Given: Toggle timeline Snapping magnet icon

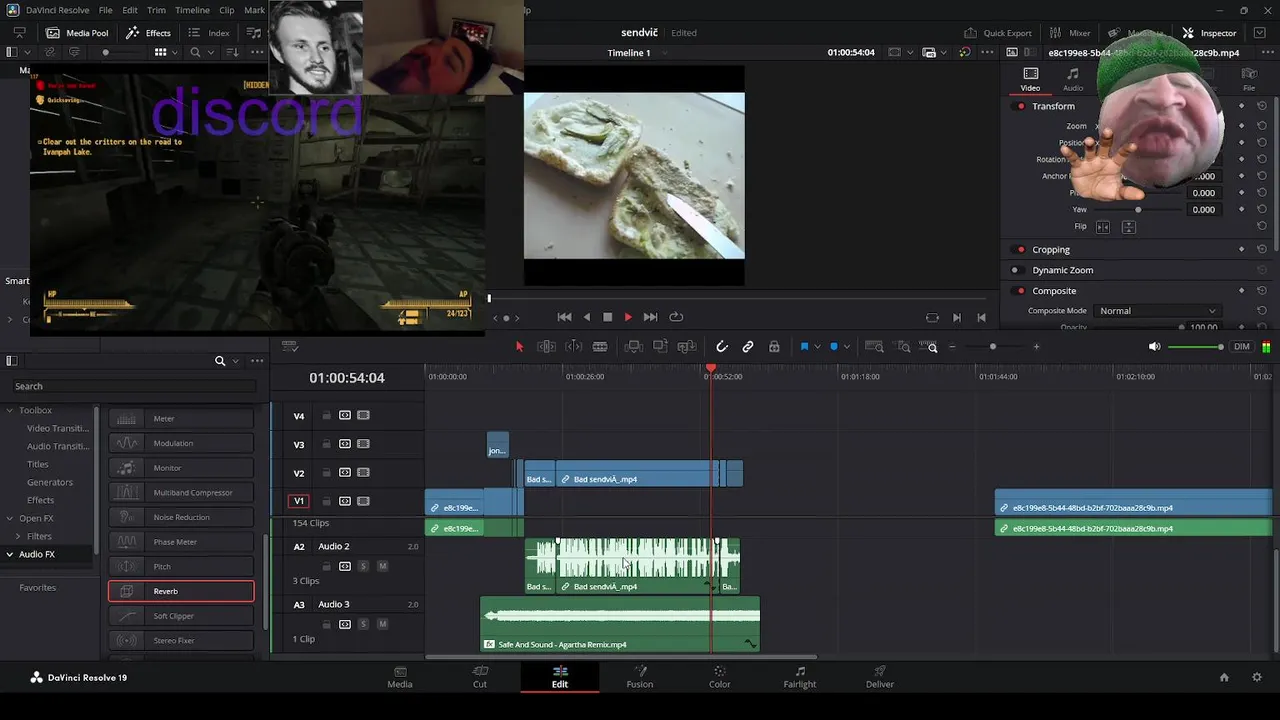Looking at the screenshot, I should 722,347.
